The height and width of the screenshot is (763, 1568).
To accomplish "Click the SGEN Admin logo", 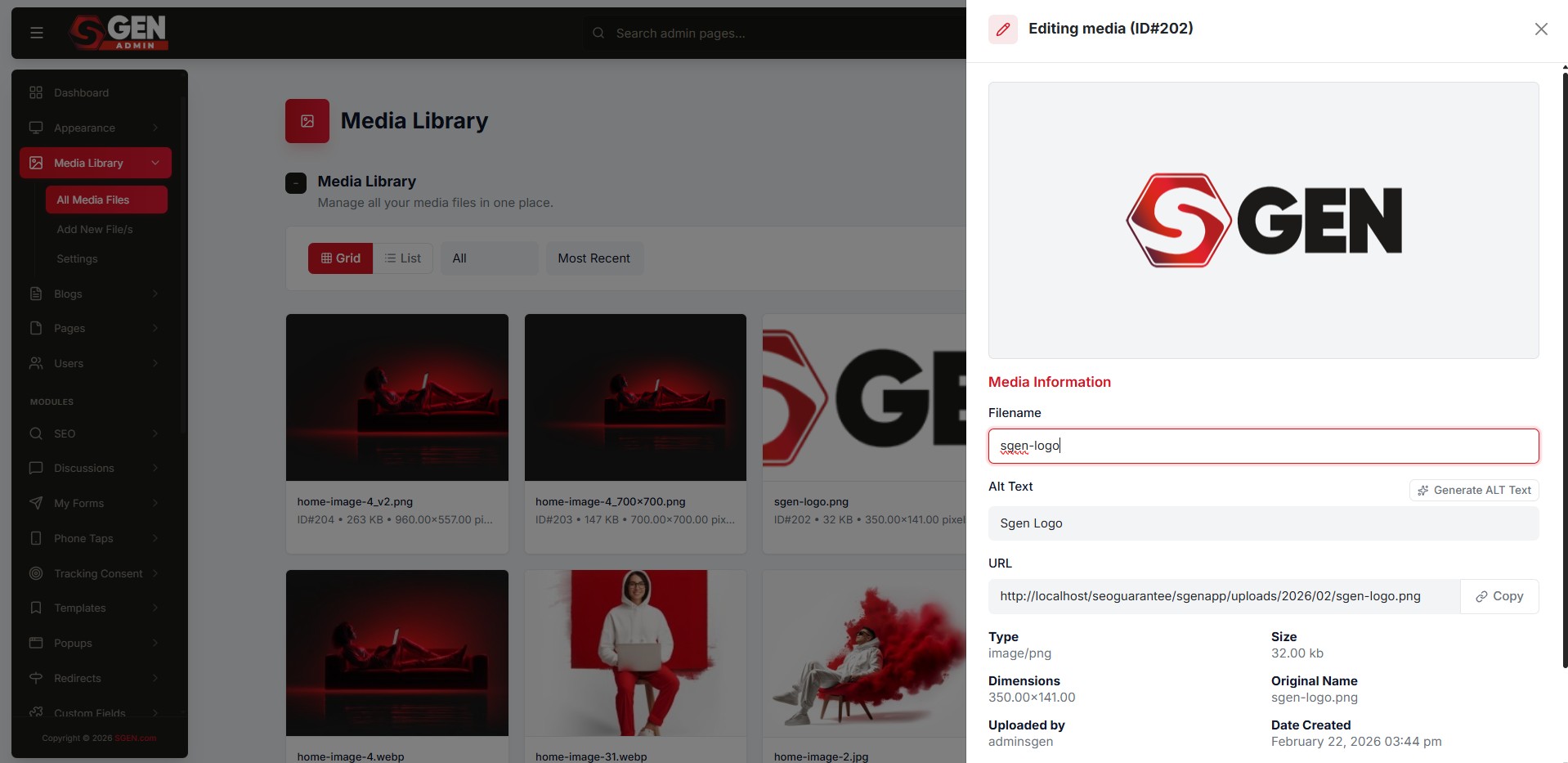I will click(x=119, y=33).
